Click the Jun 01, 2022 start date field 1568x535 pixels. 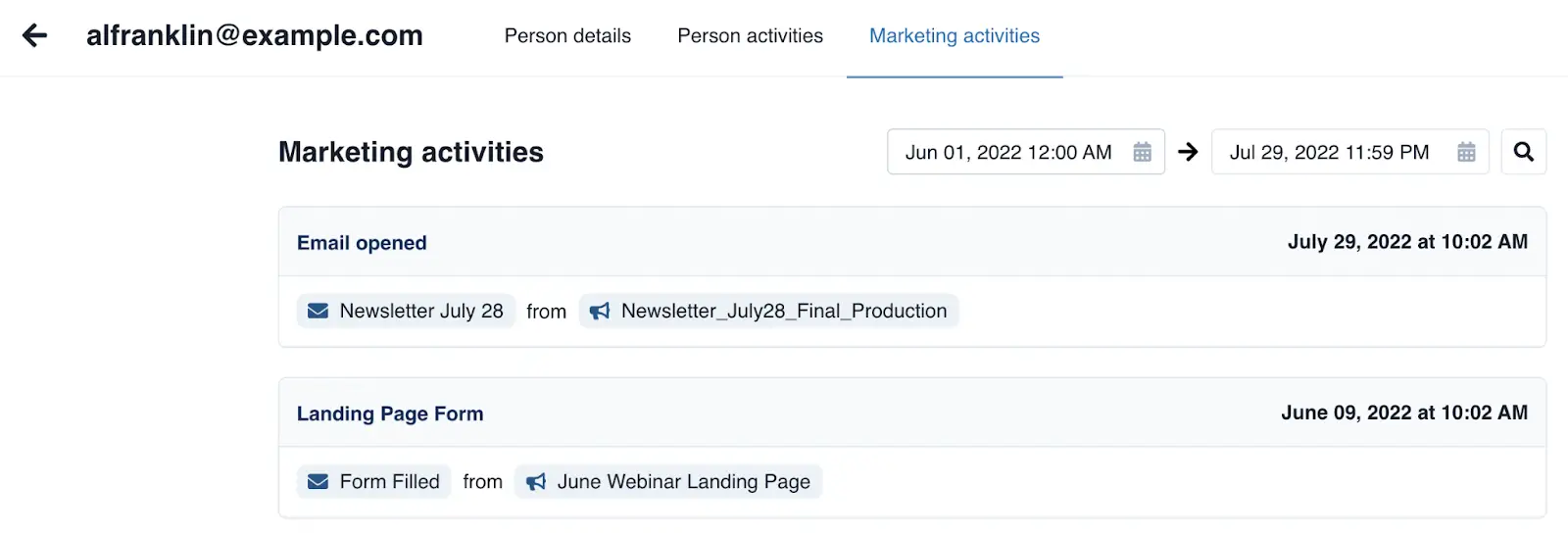pyautogui.click(x=1007, y=152)
